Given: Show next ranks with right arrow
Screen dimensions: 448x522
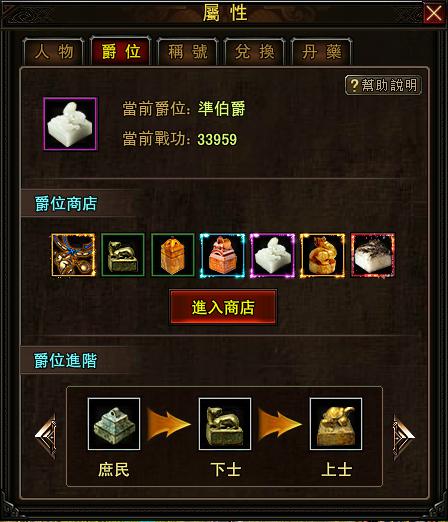Looking at the screenshot, I should coord(404,437).
